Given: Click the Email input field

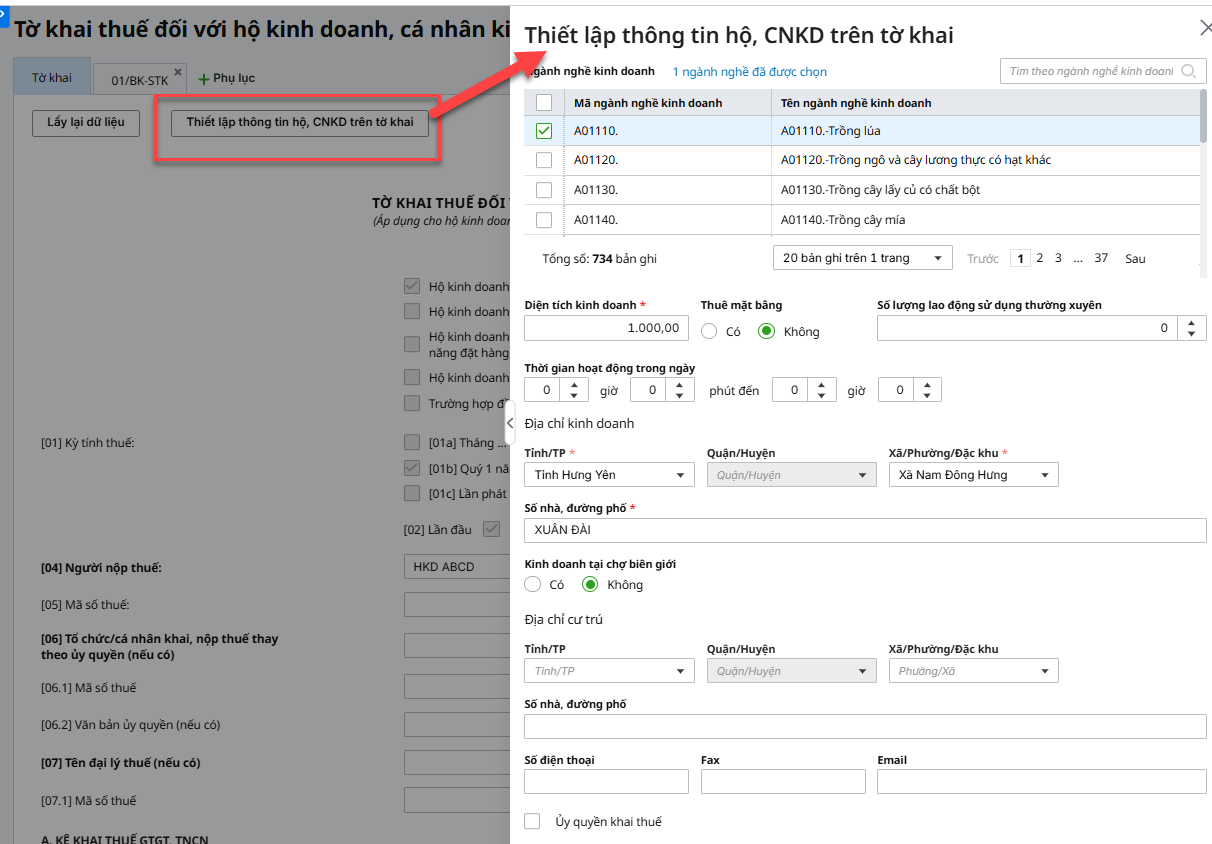Looking at the screenshot, I should click(1041, 782).
